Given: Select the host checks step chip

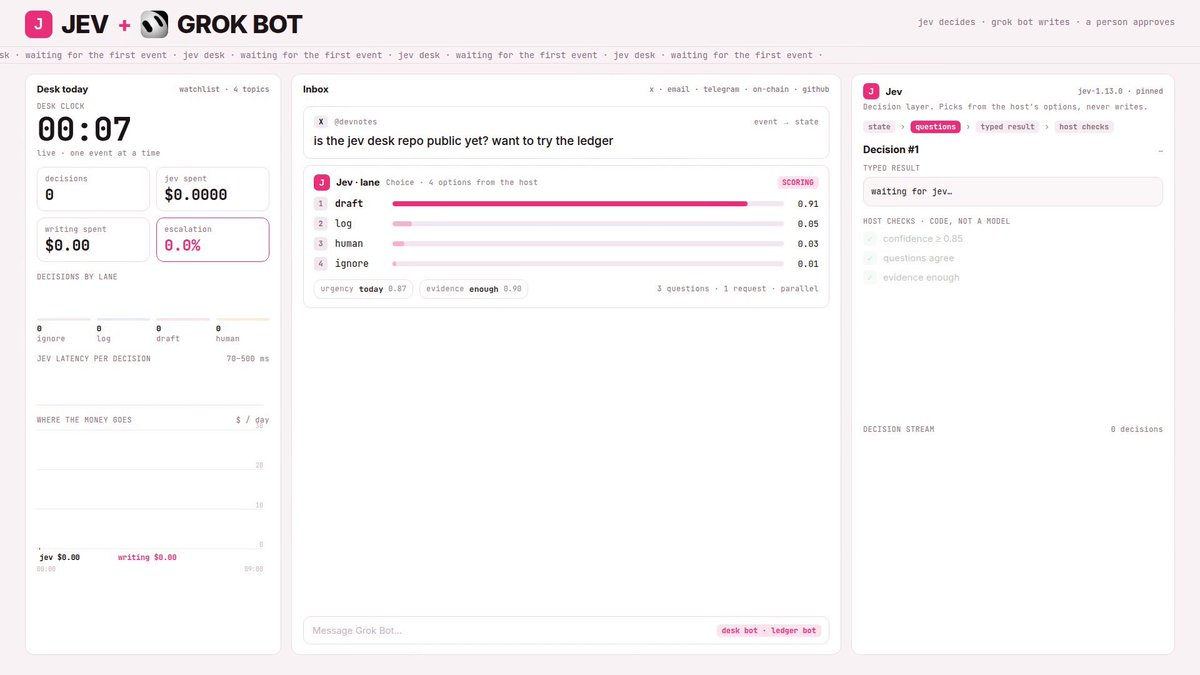Looking at the screenshot, I should [1084, 127].
